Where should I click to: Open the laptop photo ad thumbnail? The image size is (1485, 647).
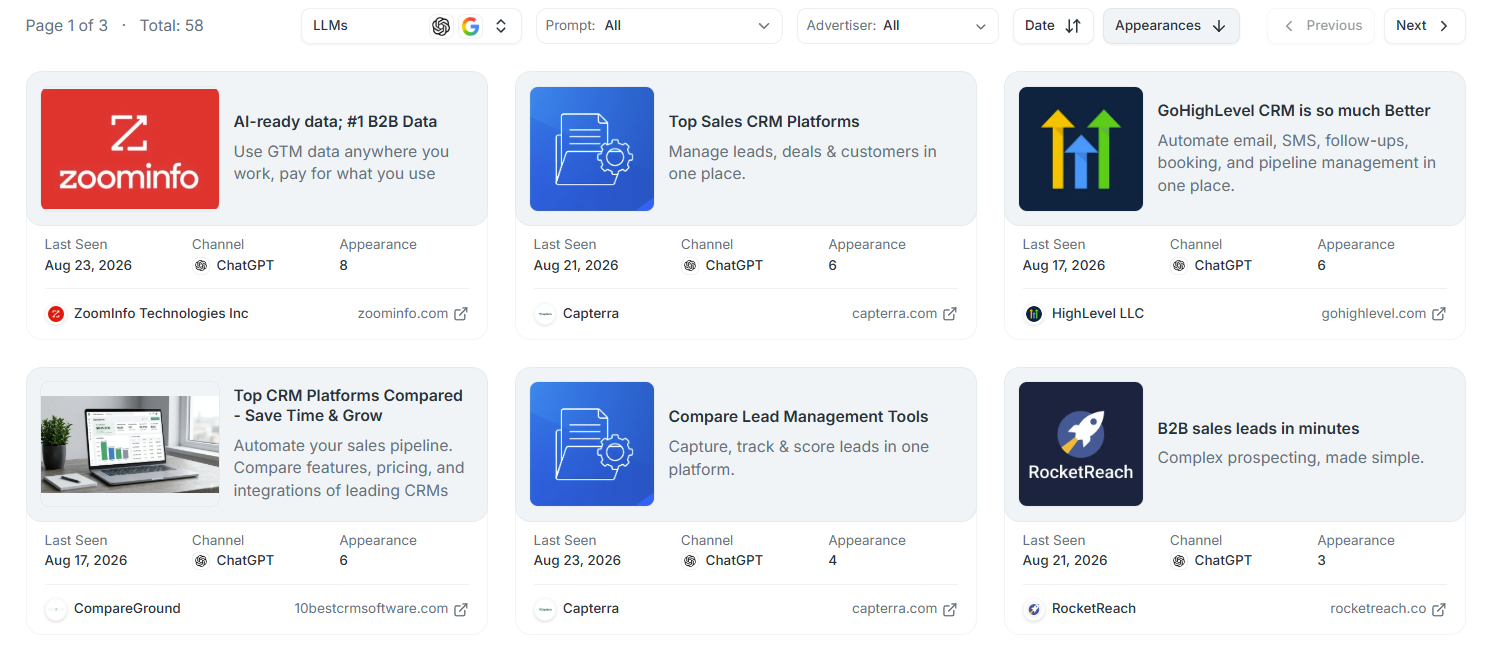coord(130,444)
